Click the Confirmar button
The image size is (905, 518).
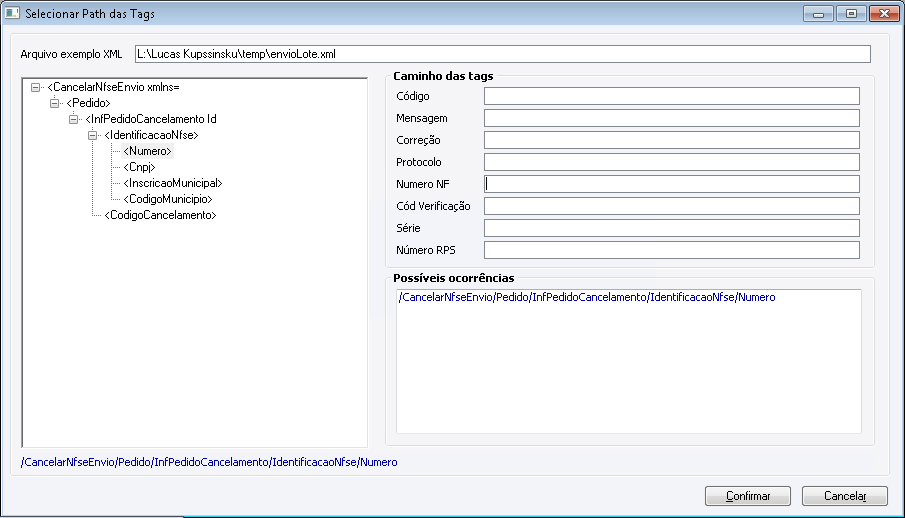(x=748, y=496)
